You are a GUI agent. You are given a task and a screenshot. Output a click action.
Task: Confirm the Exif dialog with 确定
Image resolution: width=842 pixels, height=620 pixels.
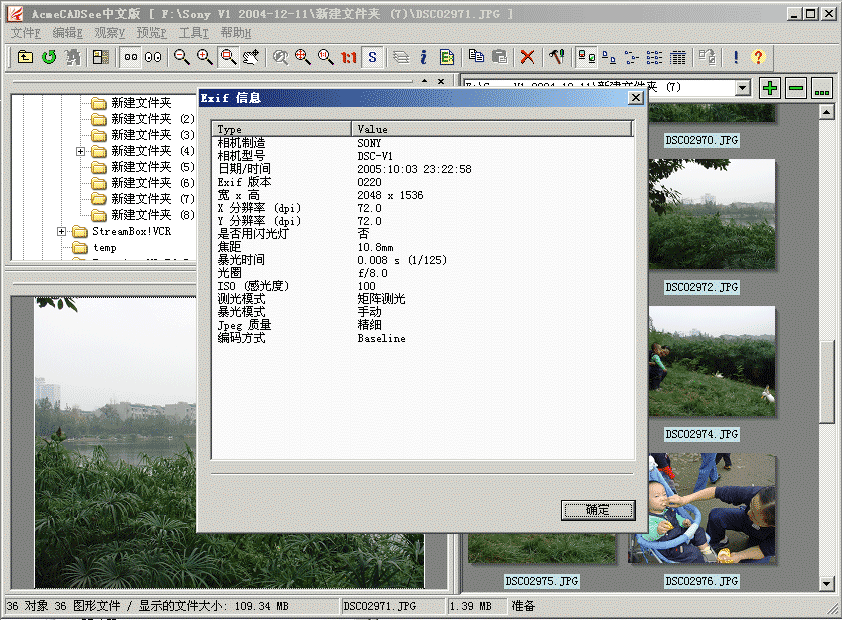pos(598,510)
